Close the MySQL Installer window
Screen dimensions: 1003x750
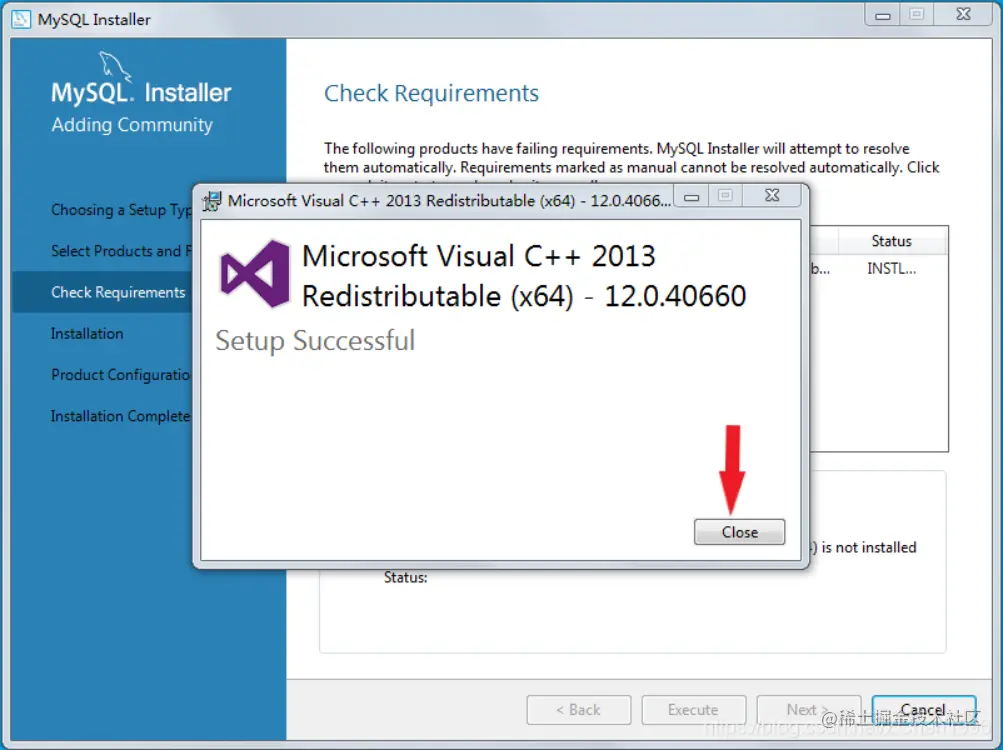click(963, 15)
